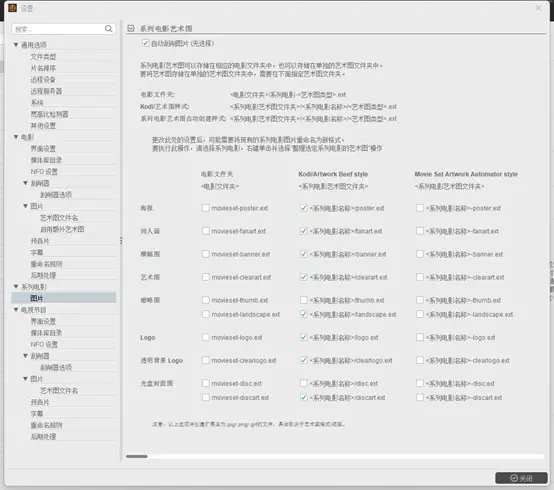Enable the movieset-clearlogo.ext checkbox
554x490 pixels.
206,360
